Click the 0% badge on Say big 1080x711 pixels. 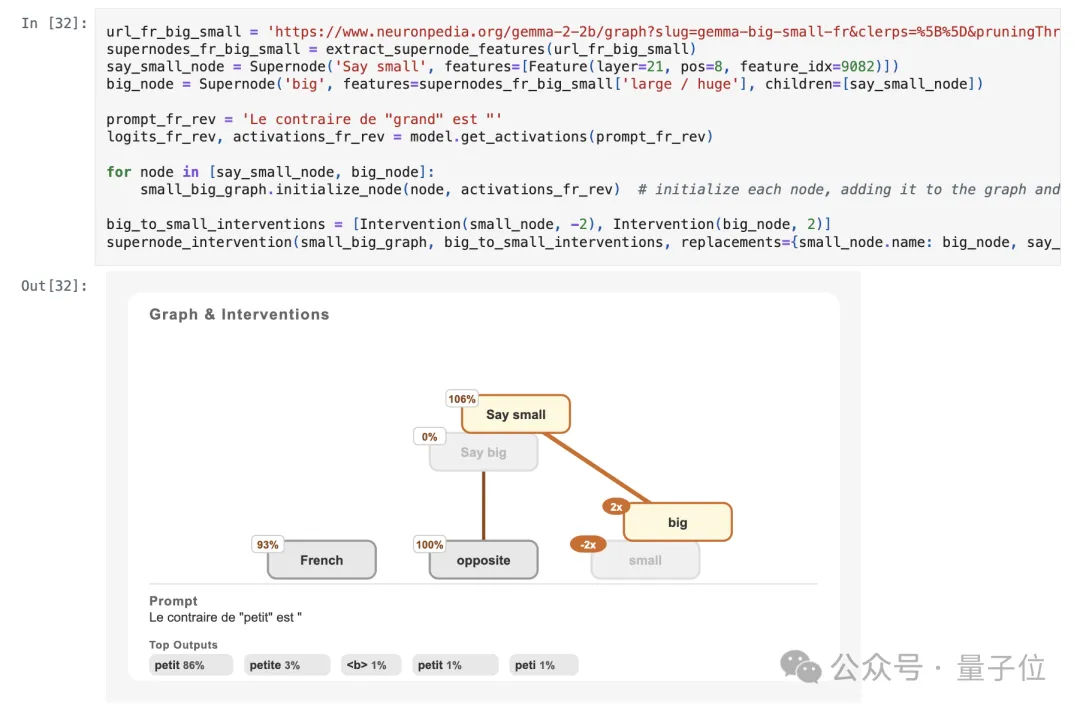point(430,437)
